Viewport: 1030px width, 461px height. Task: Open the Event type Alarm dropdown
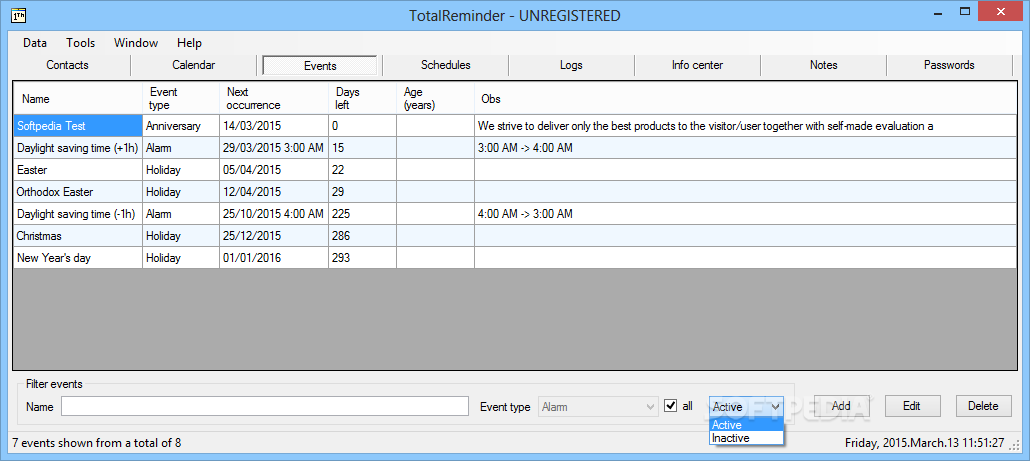click(x=598, y=406)
